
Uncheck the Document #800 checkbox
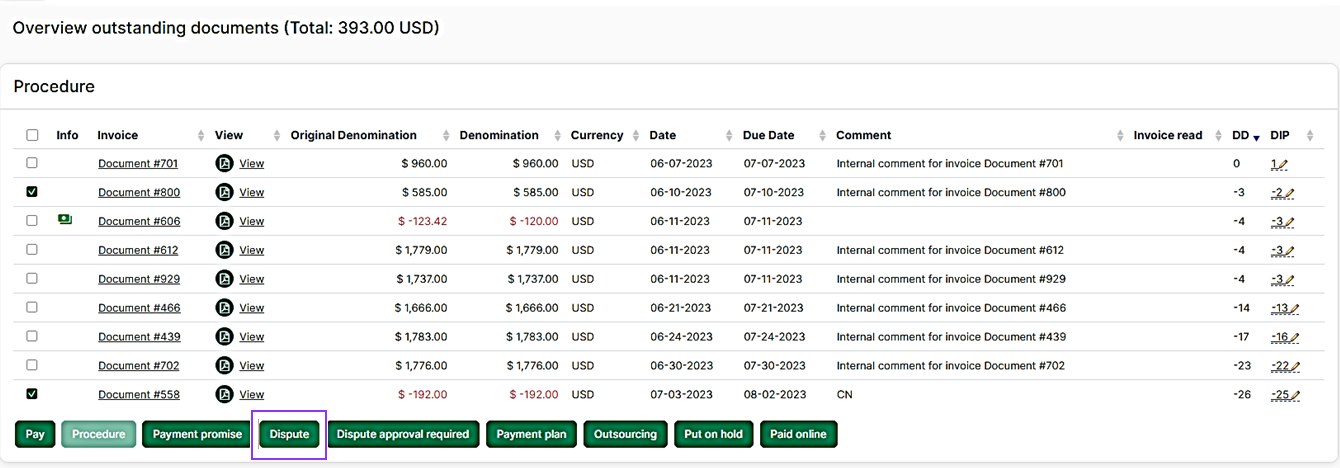[x=32, y=192]
